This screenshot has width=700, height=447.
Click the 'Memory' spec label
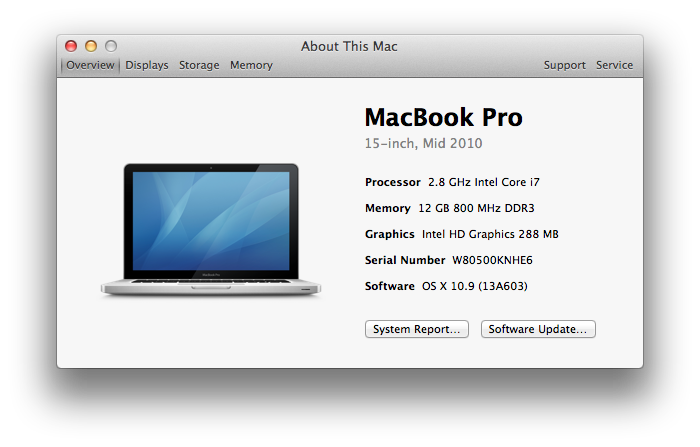pyautogui.click(x=388, y=209)
